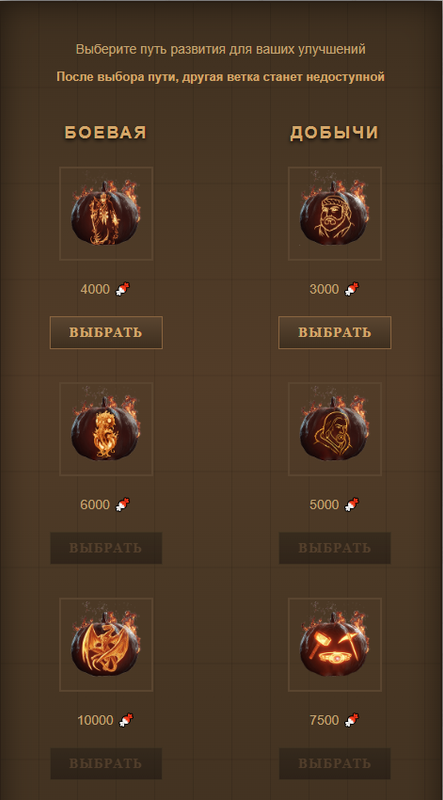Open the hammer and pickaxe pumpkin icon
Image resolution: width=443 pixels, height=800 pixels.
click(335, 645)
